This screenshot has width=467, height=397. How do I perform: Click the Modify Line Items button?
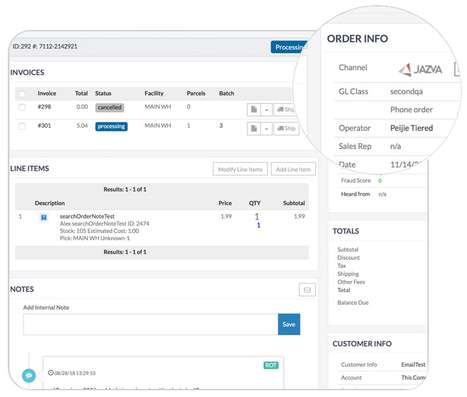pyautogui.click(x=240, y=169)
